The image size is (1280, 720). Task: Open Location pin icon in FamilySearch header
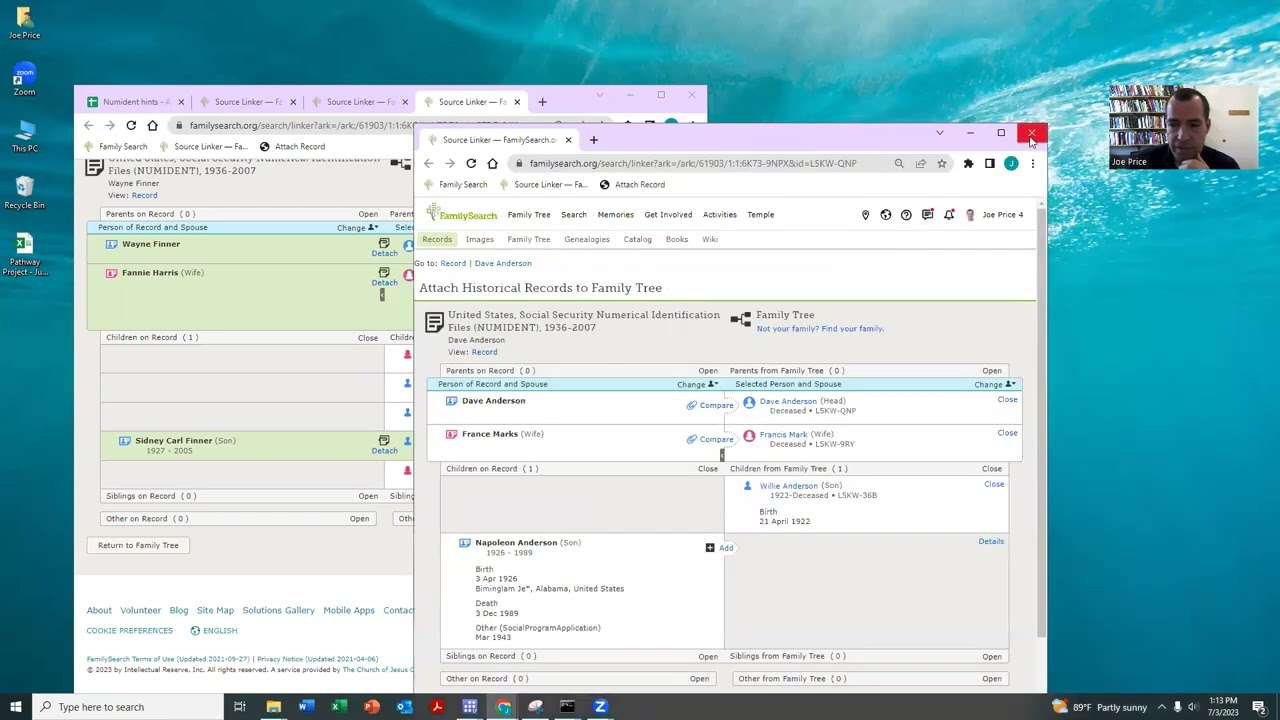(865, 215)
